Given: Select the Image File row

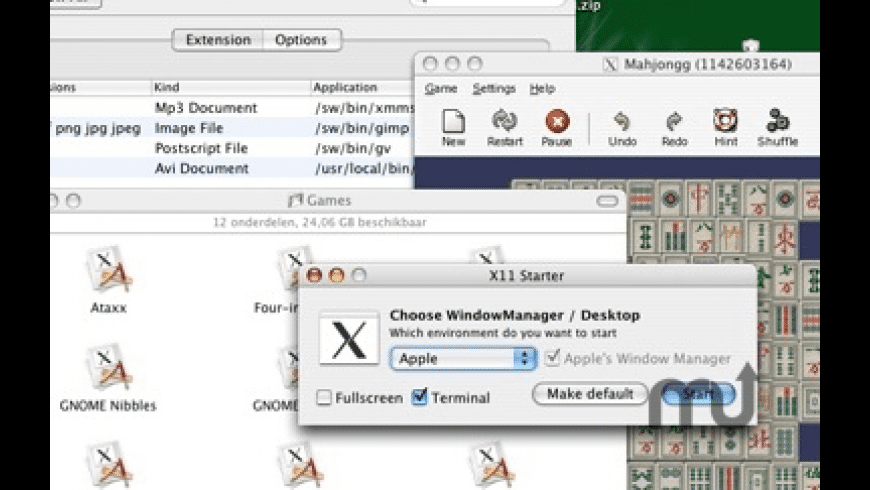Looking at the screenshot, I should pos(232,128).
